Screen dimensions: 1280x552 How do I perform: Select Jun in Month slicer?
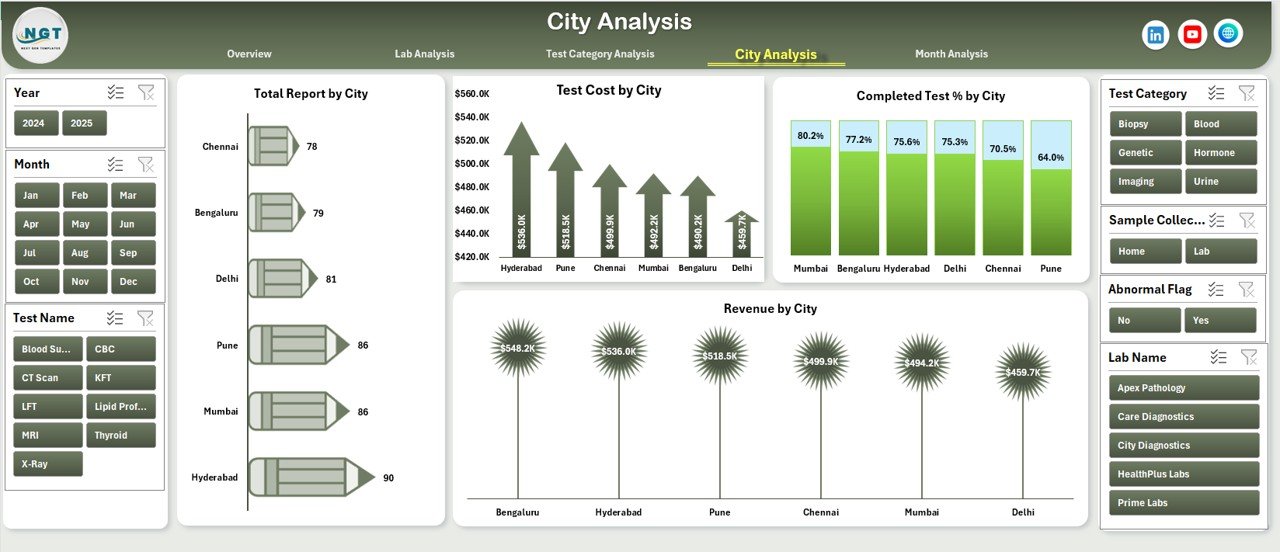pos(133,224)
